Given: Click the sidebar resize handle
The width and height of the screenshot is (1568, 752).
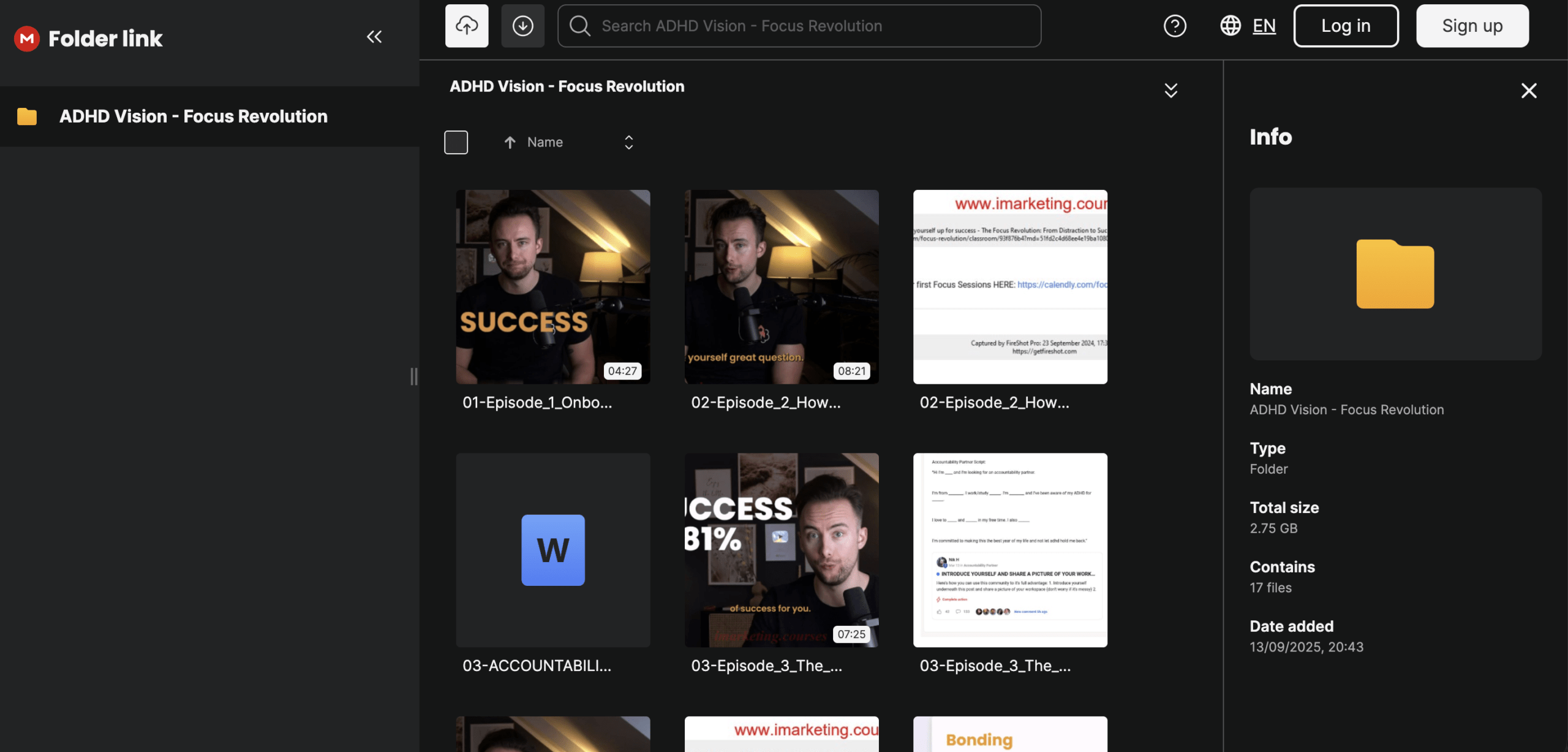Looking at the screenshot, I should click(414, 376).
